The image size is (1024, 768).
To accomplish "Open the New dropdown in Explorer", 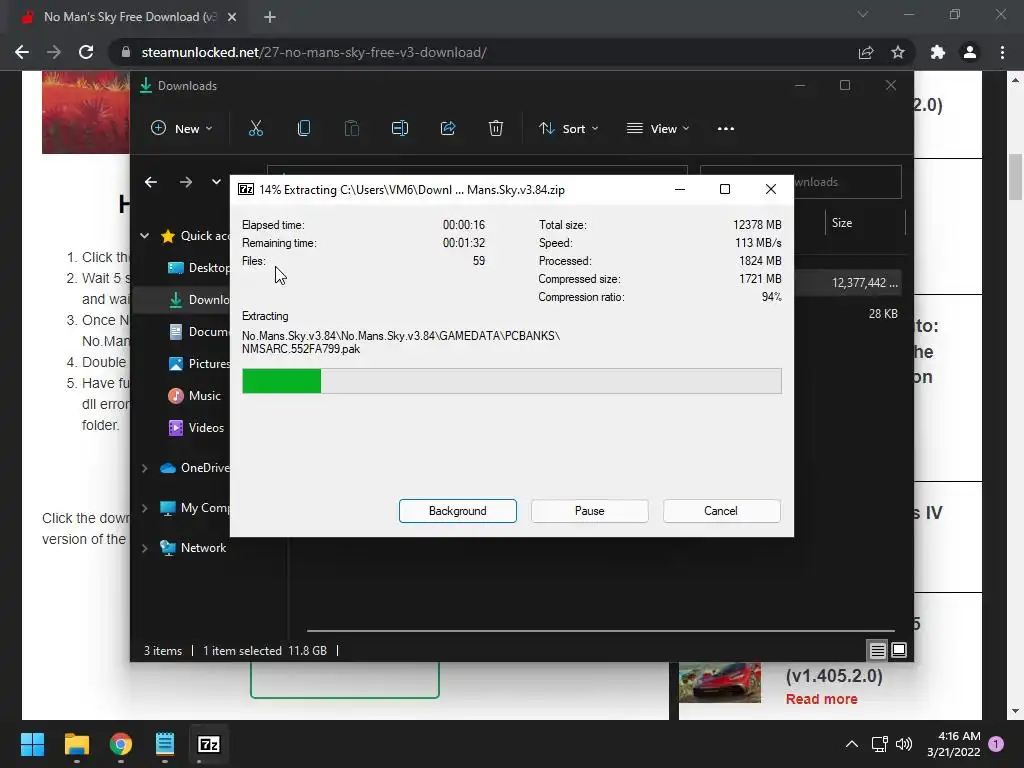I will point(182,129).
